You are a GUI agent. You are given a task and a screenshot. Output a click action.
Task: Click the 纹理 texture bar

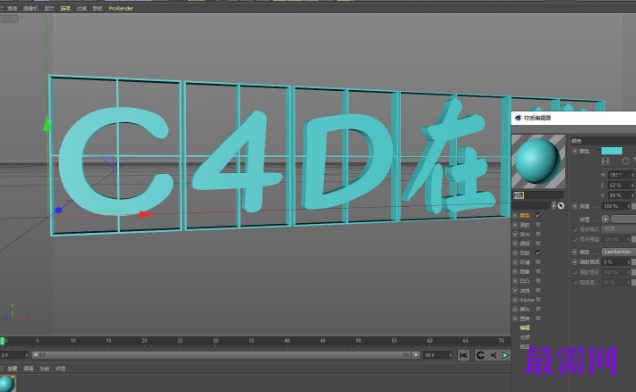(x=623, y=219)
